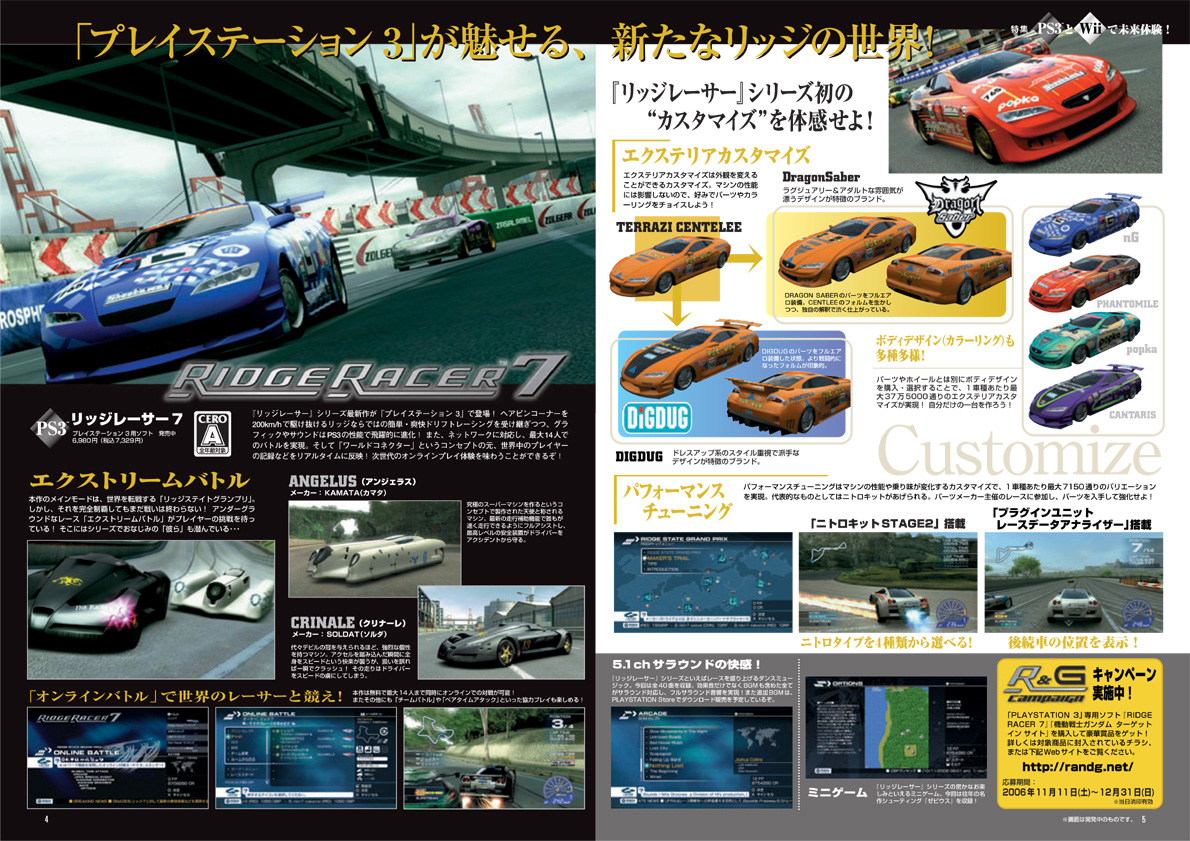Click the CERO A rating mark
Image resolution: width=1190 pixels, height=841 pixels.
click(212, 433)
